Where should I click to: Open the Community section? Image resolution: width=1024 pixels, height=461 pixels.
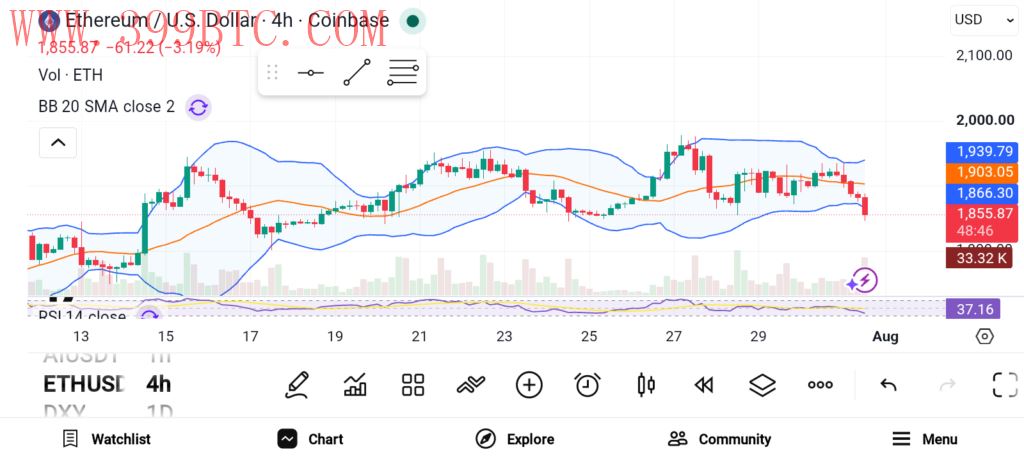(720, 439)
